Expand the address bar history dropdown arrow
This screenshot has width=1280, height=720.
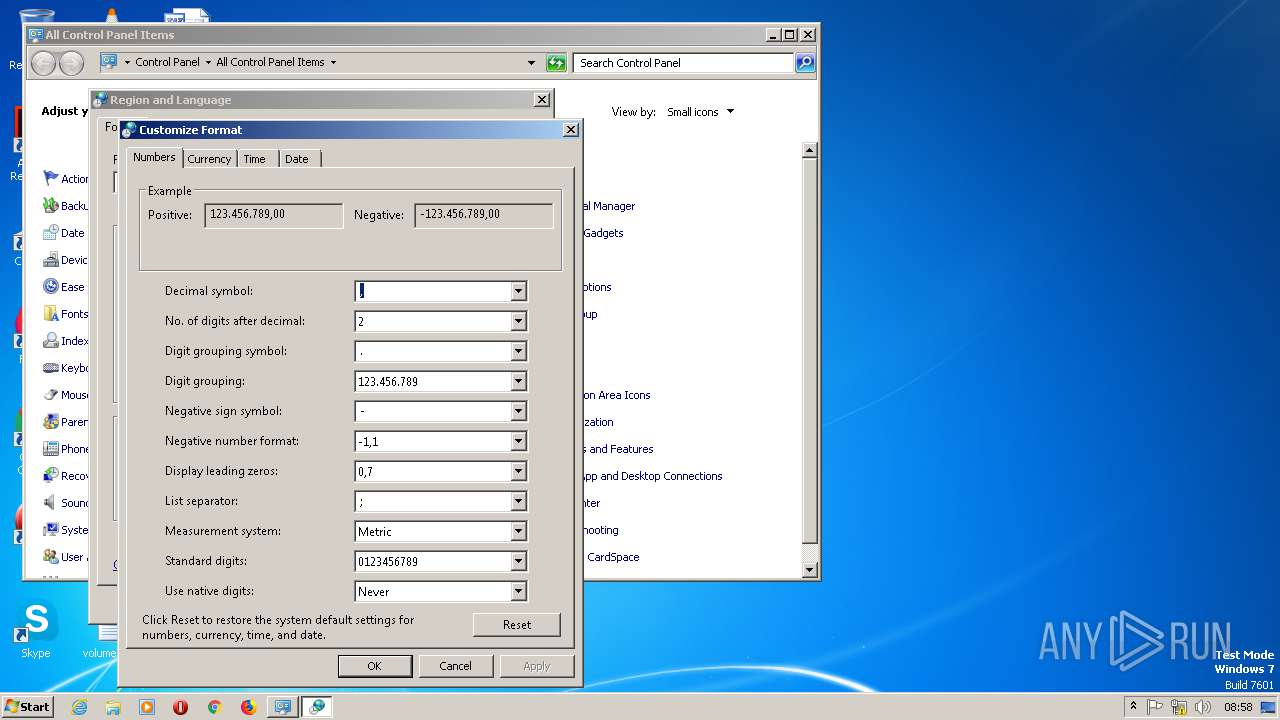pyautogui.click(x=531, y=63)
